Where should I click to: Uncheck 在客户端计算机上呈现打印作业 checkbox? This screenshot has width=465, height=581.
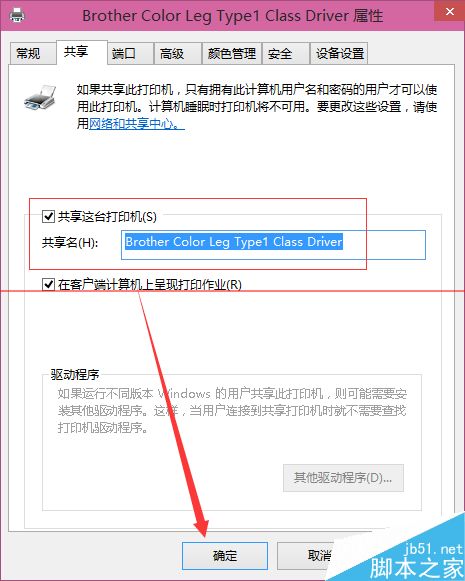pyautogui.click(x=49, y=285)
